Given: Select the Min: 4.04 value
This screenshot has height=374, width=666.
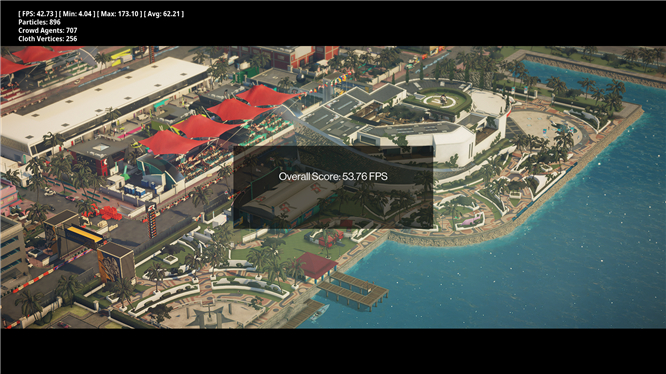Looking at the screenshot, I should click(77, 14).
